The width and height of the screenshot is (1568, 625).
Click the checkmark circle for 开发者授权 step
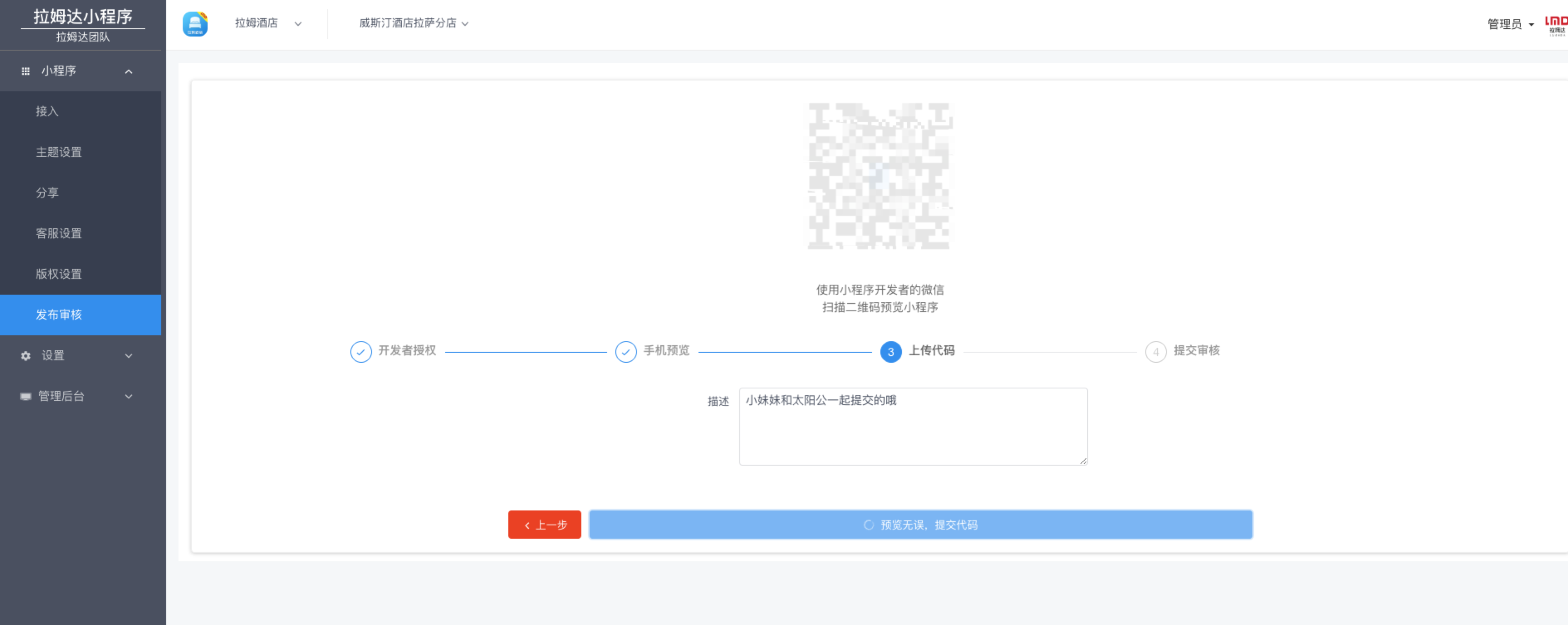click(361, 352)
